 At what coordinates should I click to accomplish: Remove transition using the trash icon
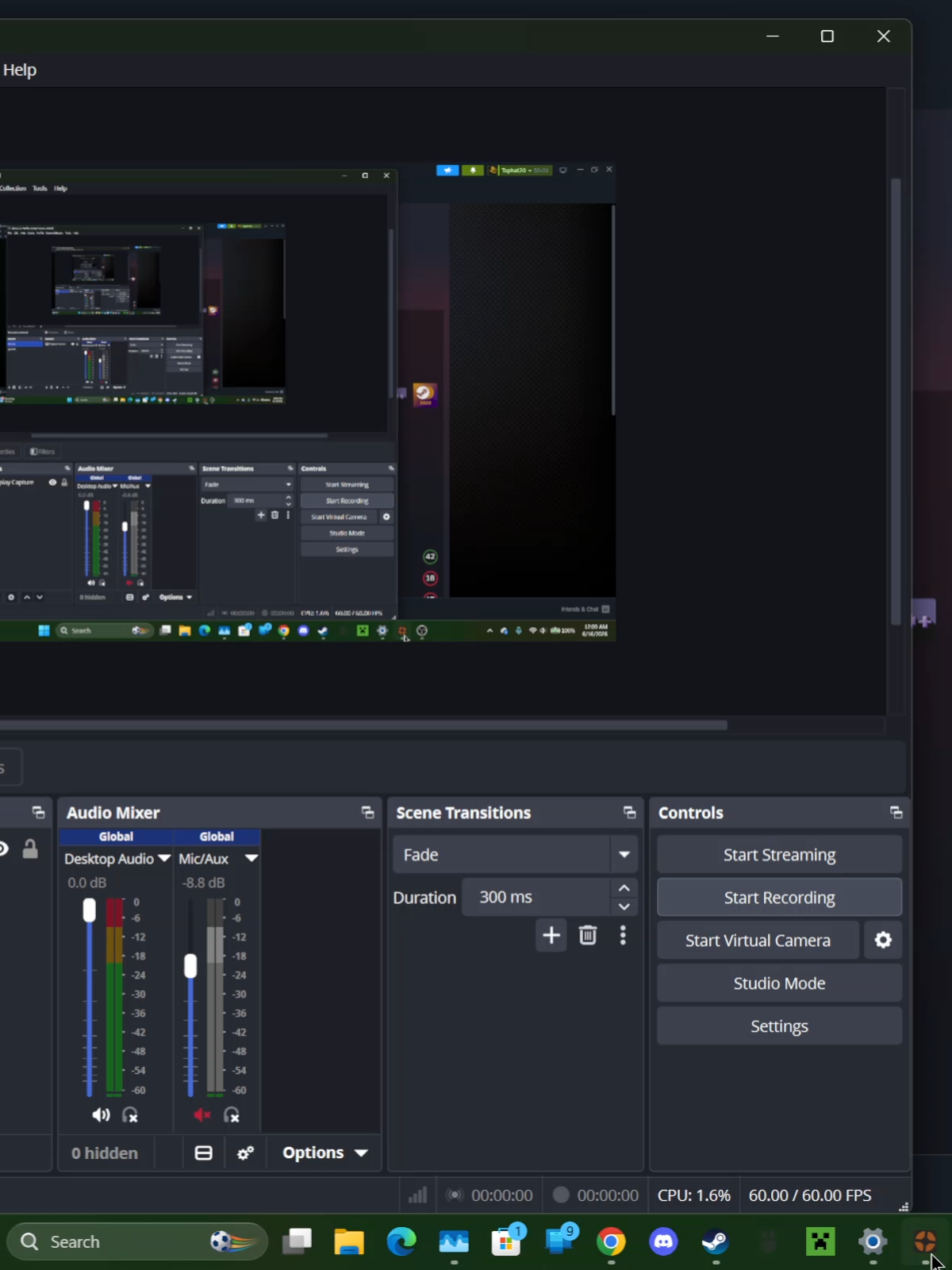coord(588,936)
